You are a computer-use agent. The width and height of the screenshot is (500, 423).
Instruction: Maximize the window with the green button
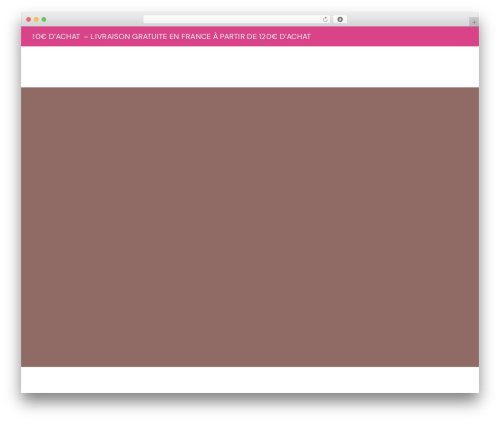click(44, 19)
